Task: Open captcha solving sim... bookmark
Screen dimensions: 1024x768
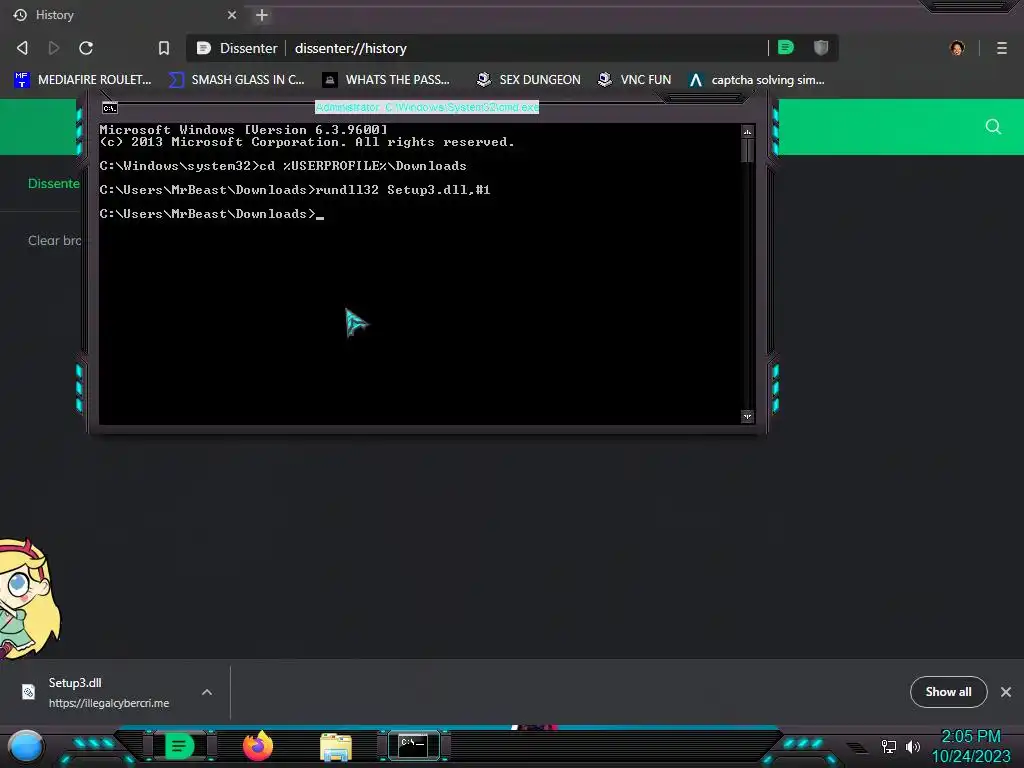Action: [757, 80]
